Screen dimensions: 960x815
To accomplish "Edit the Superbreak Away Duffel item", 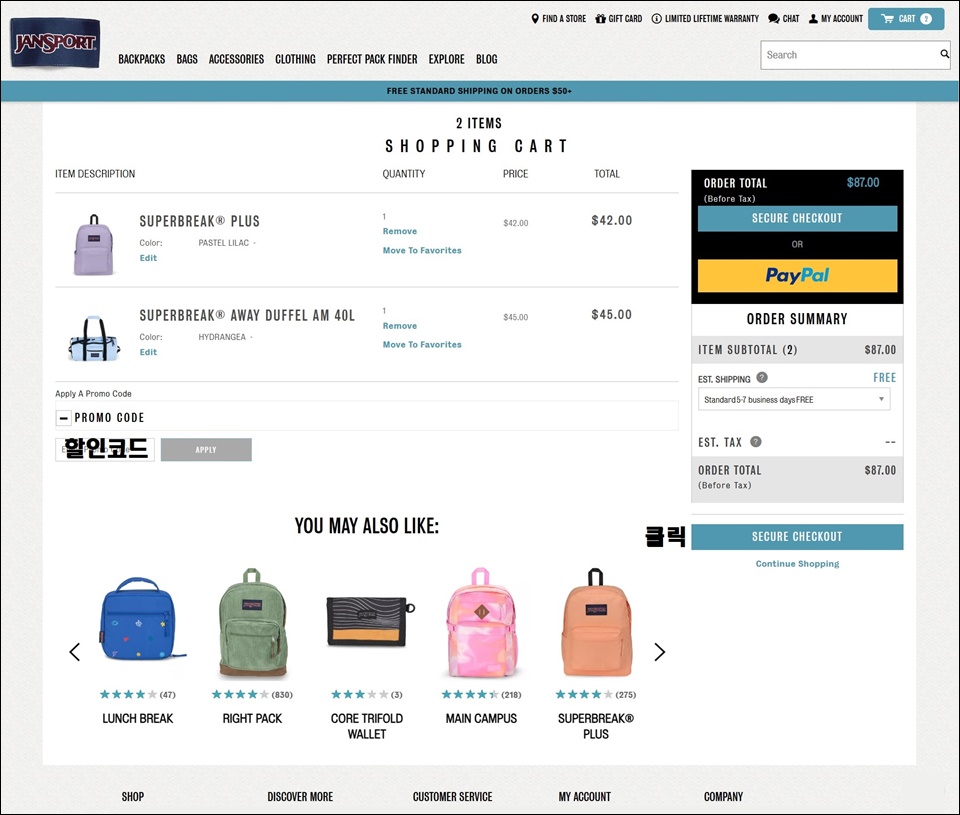I will coord(148,352).
